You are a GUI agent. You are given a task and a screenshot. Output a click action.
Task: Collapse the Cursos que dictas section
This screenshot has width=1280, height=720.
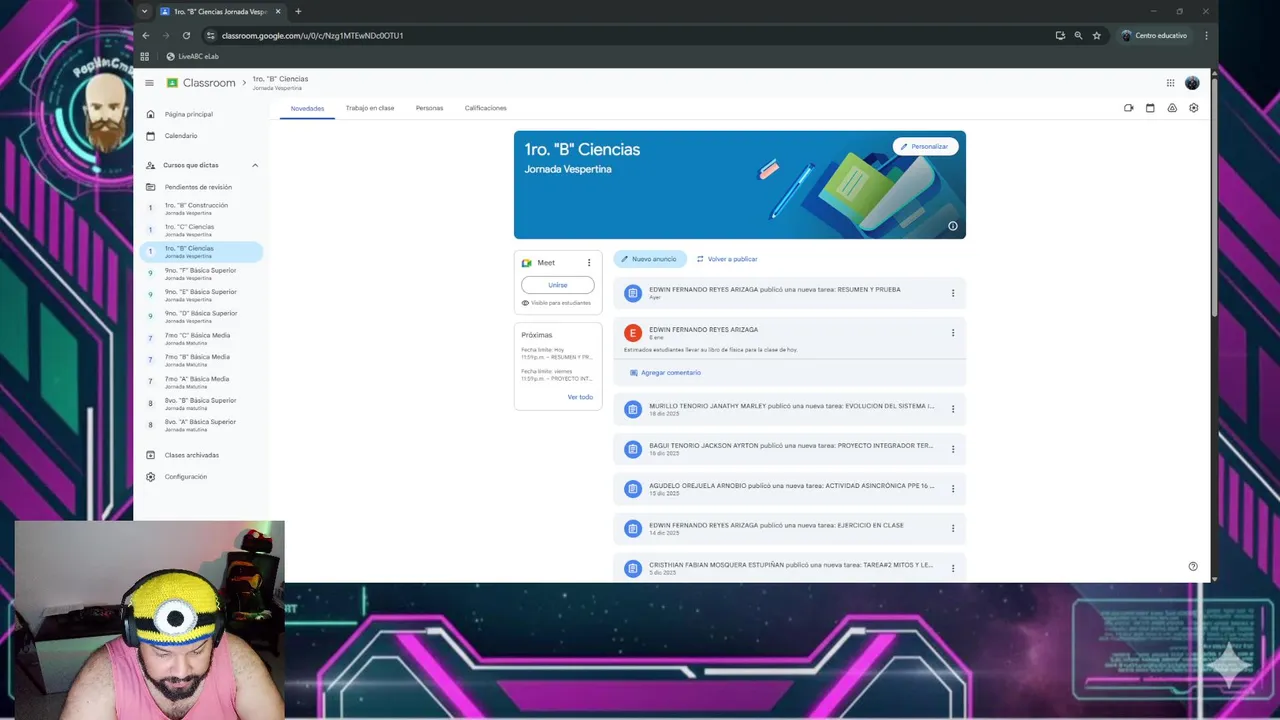point(255,165)
